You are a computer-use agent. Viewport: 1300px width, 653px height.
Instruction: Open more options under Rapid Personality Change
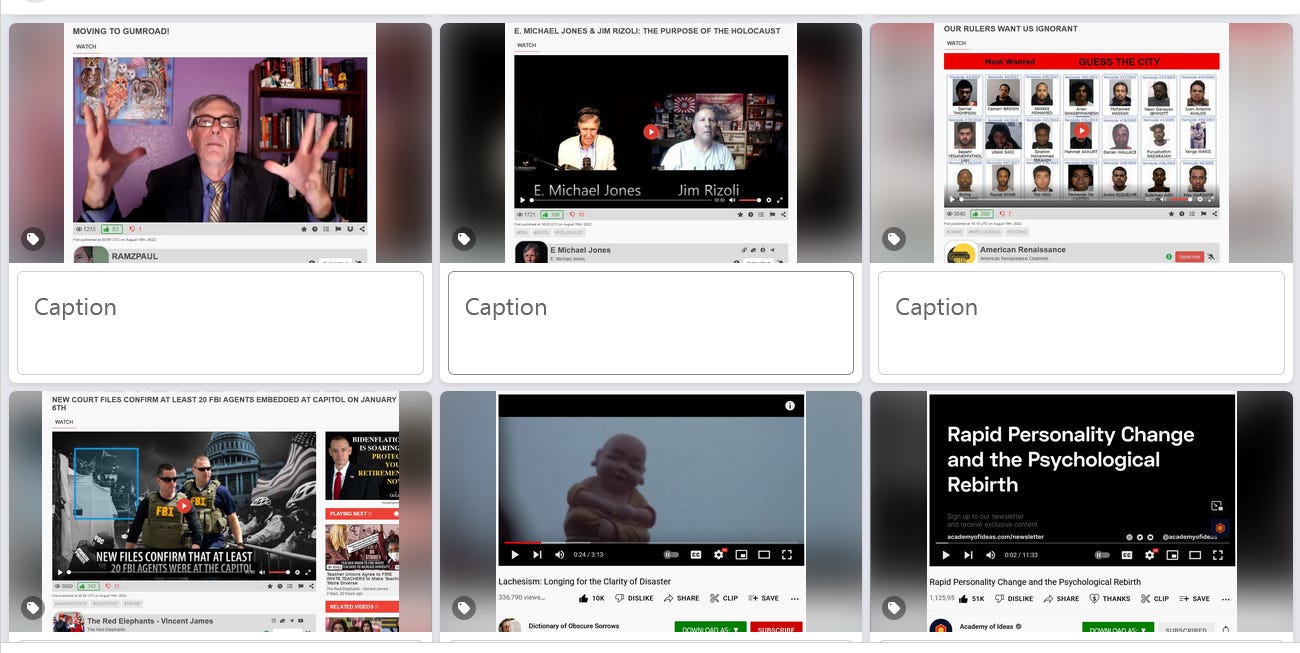1226,599
